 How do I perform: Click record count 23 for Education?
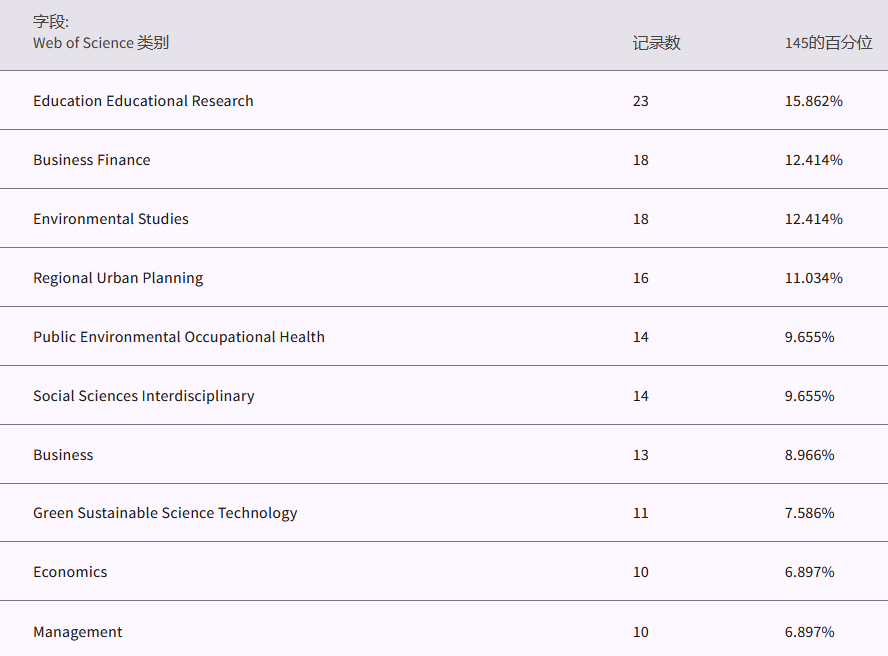pos(640,101)
